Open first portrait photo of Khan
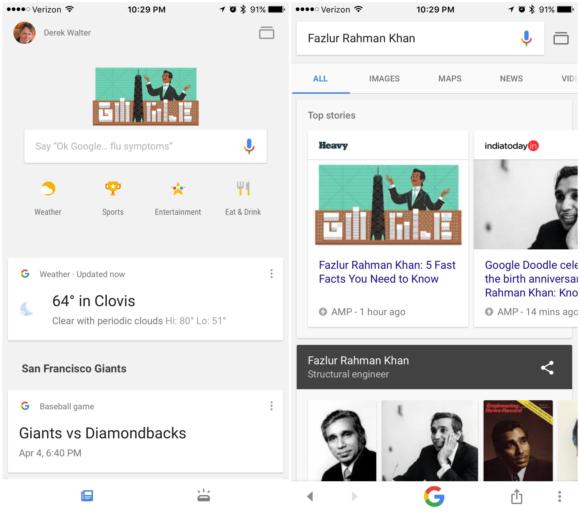 [342, 440]
